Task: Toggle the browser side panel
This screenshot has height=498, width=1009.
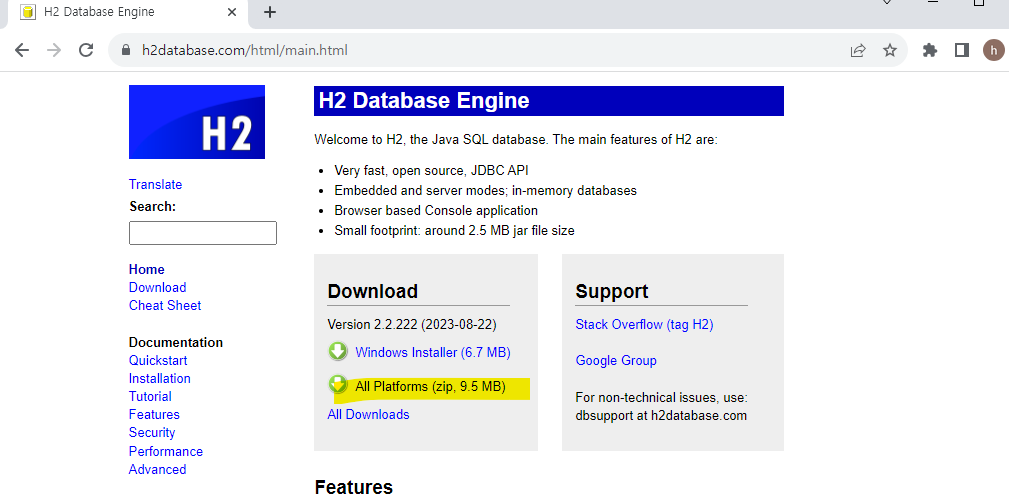Action: coord(962,50)
